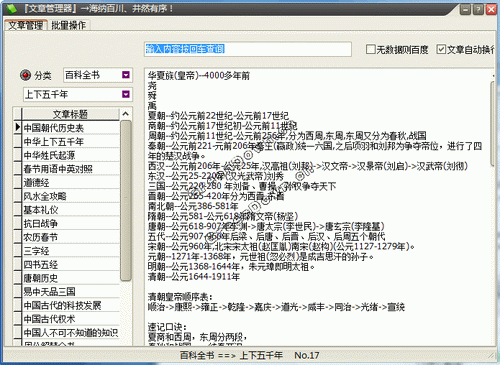The width and height of the screenshot is (500, 365).
Task: Select article 基本礼仪
Action: pos(70,210)
